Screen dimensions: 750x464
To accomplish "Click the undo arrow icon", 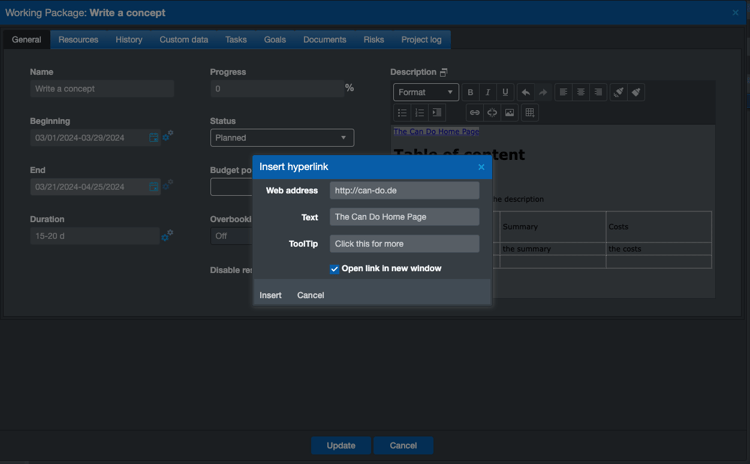I will 525,92.
